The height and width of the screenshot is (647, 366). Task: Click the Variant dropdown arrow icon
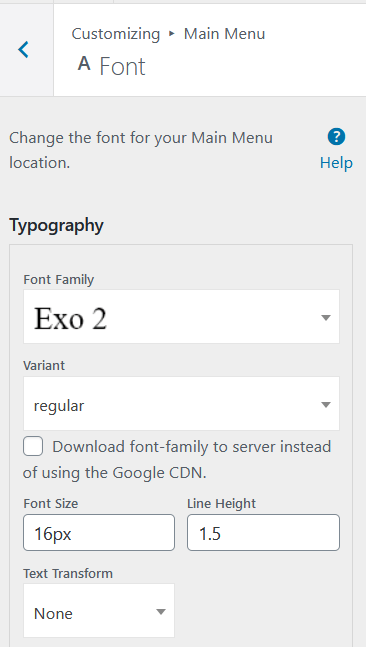(326, 404)
